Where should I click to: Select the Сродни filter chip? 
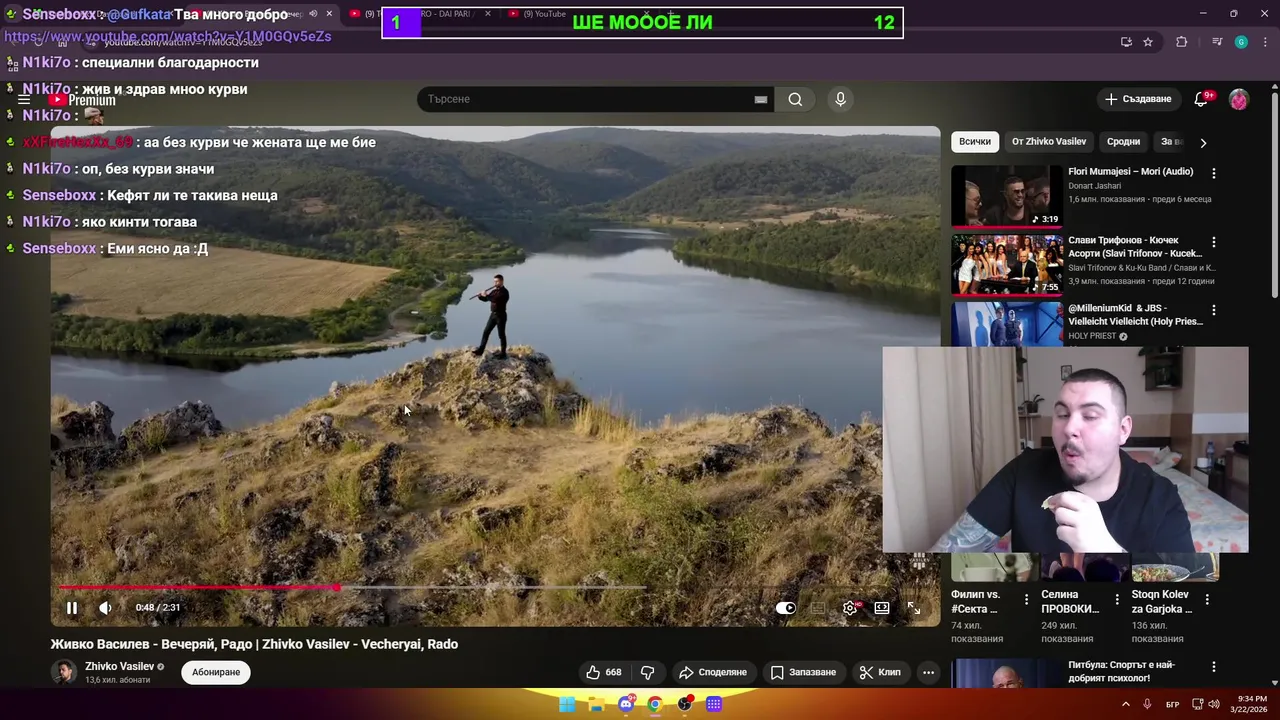(1123, 142)
